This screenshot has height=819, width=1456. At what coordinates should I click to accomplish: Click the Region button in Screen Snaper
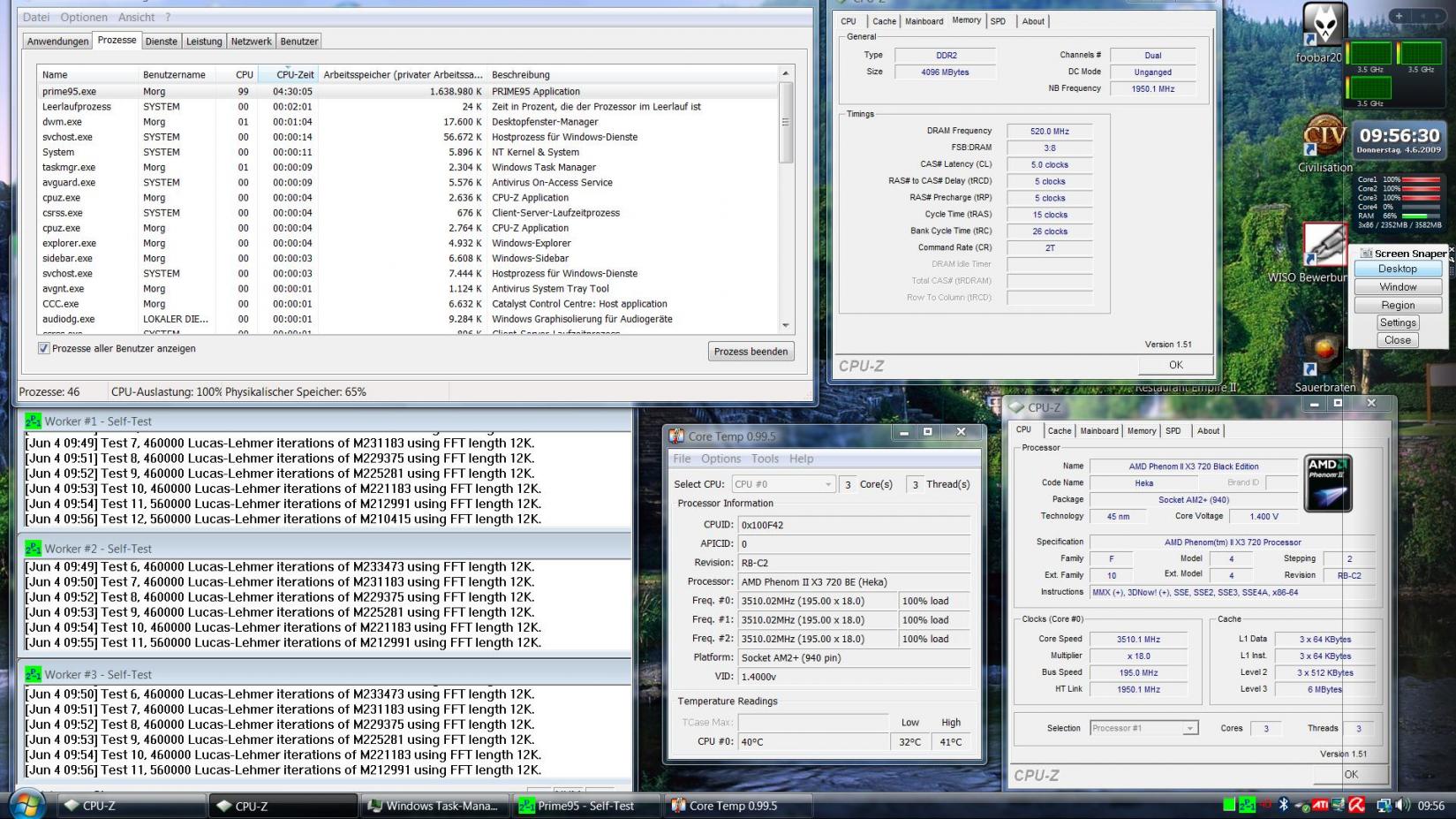[1398, 305]
